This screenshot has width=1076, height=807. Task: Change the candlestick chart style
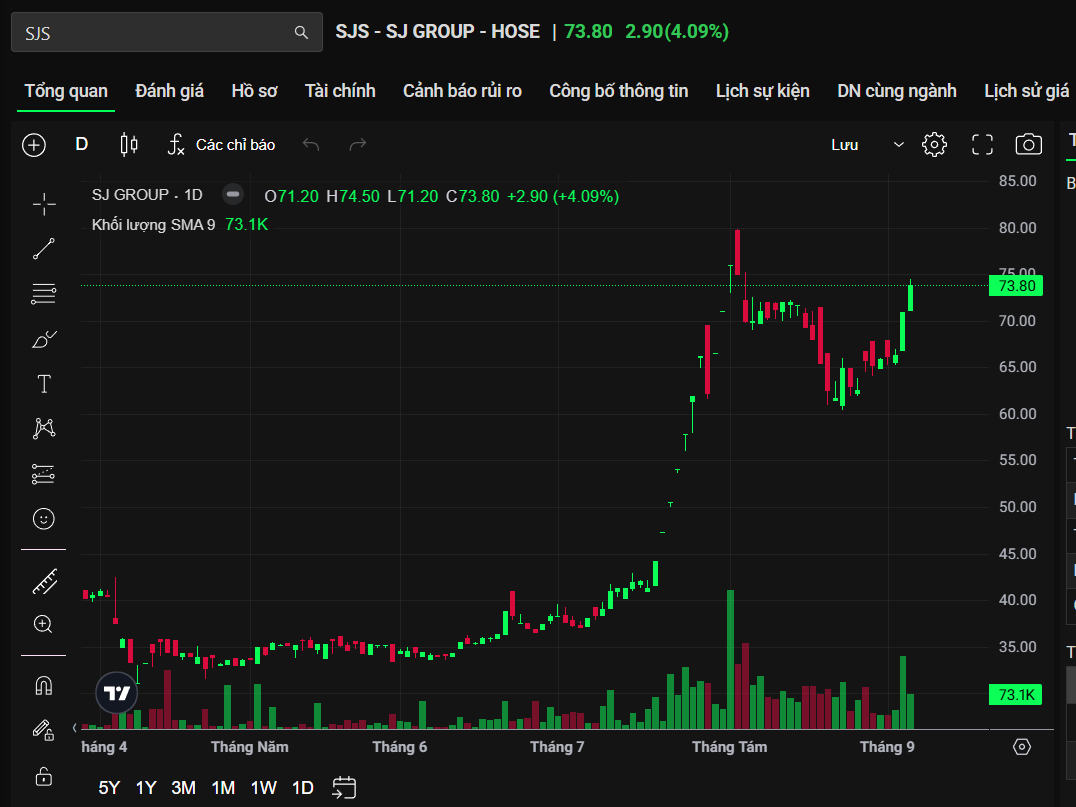(129, 145)
